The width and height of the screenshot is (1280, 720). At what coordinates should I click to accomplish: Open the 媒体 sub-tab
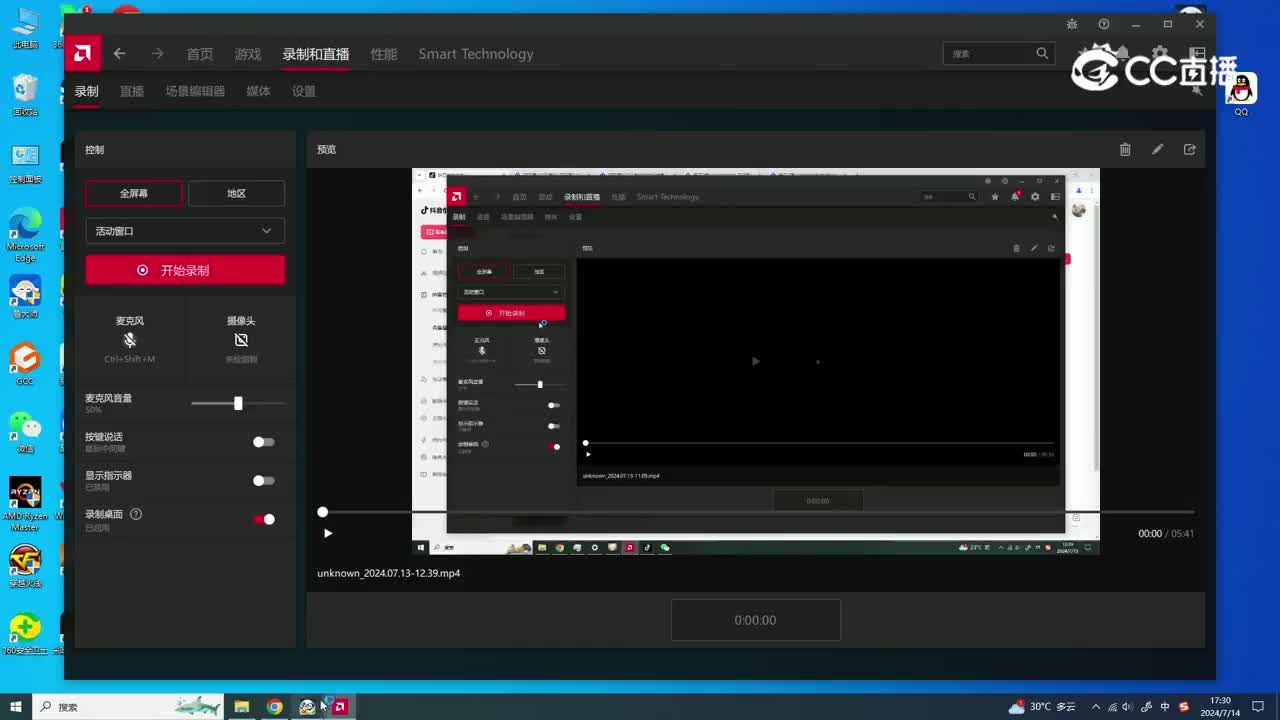[258, 91]
